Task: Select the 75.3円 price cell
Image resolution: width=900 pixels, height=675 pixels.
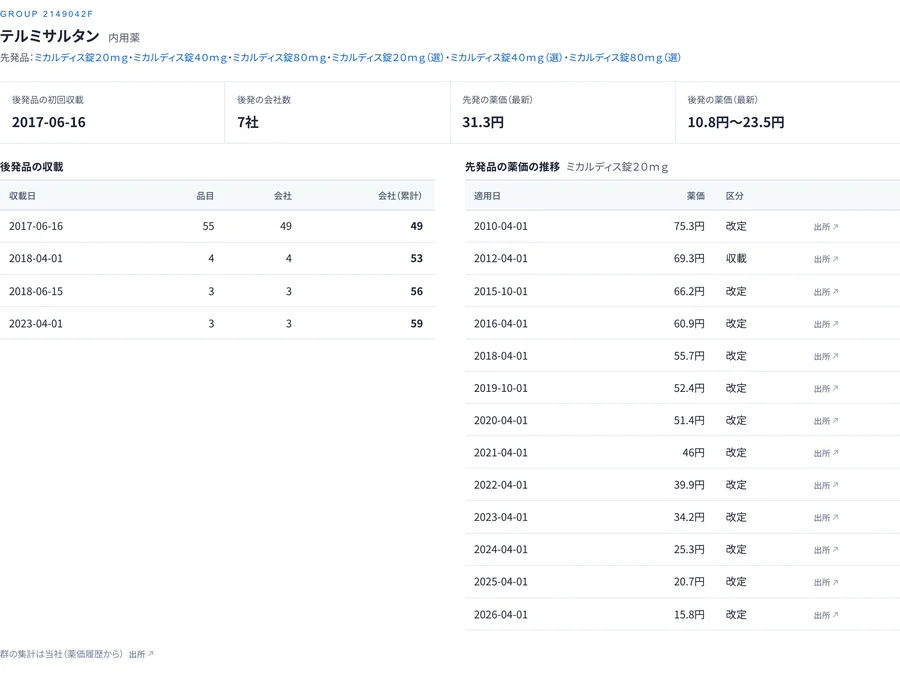Action: tap(689, 226)
